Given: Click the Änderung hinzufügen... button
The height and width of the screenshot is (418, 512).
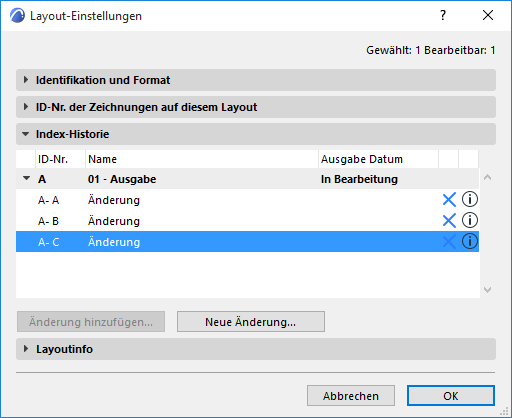Looking at the screenshot, I should [91, 322].
